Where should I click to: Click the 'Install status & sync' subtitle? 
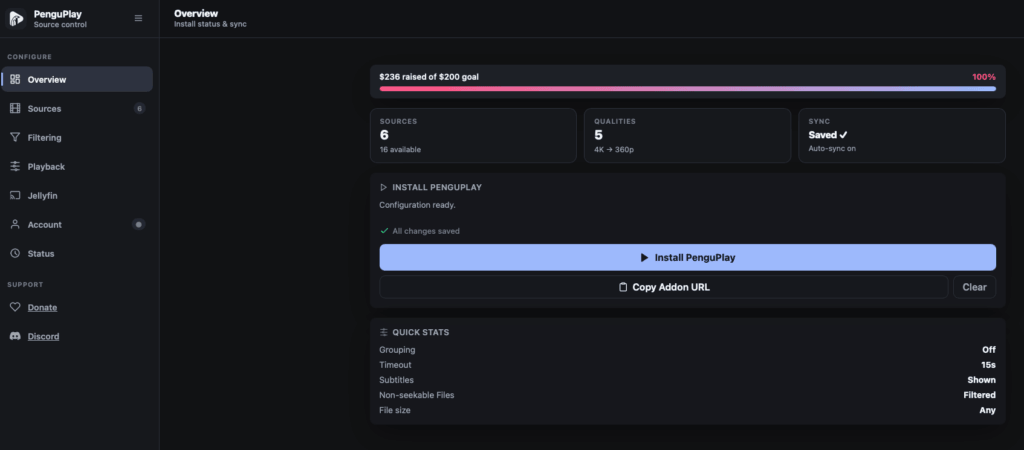tap(210, 24)
